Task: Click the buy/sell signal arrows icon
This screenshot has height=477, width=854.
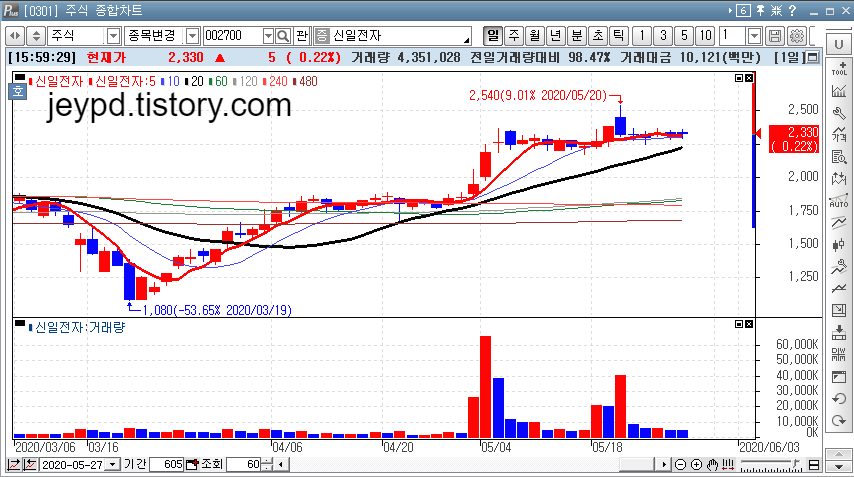Action: [839, 178]
